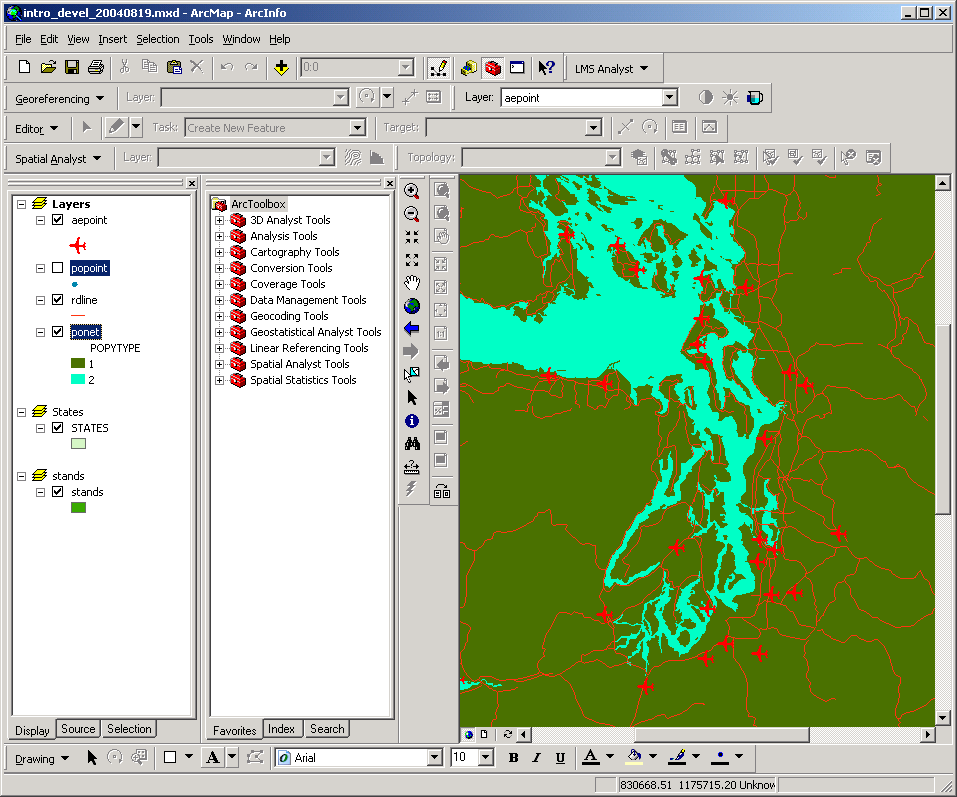Select the Identify tool

pos(411,421)
